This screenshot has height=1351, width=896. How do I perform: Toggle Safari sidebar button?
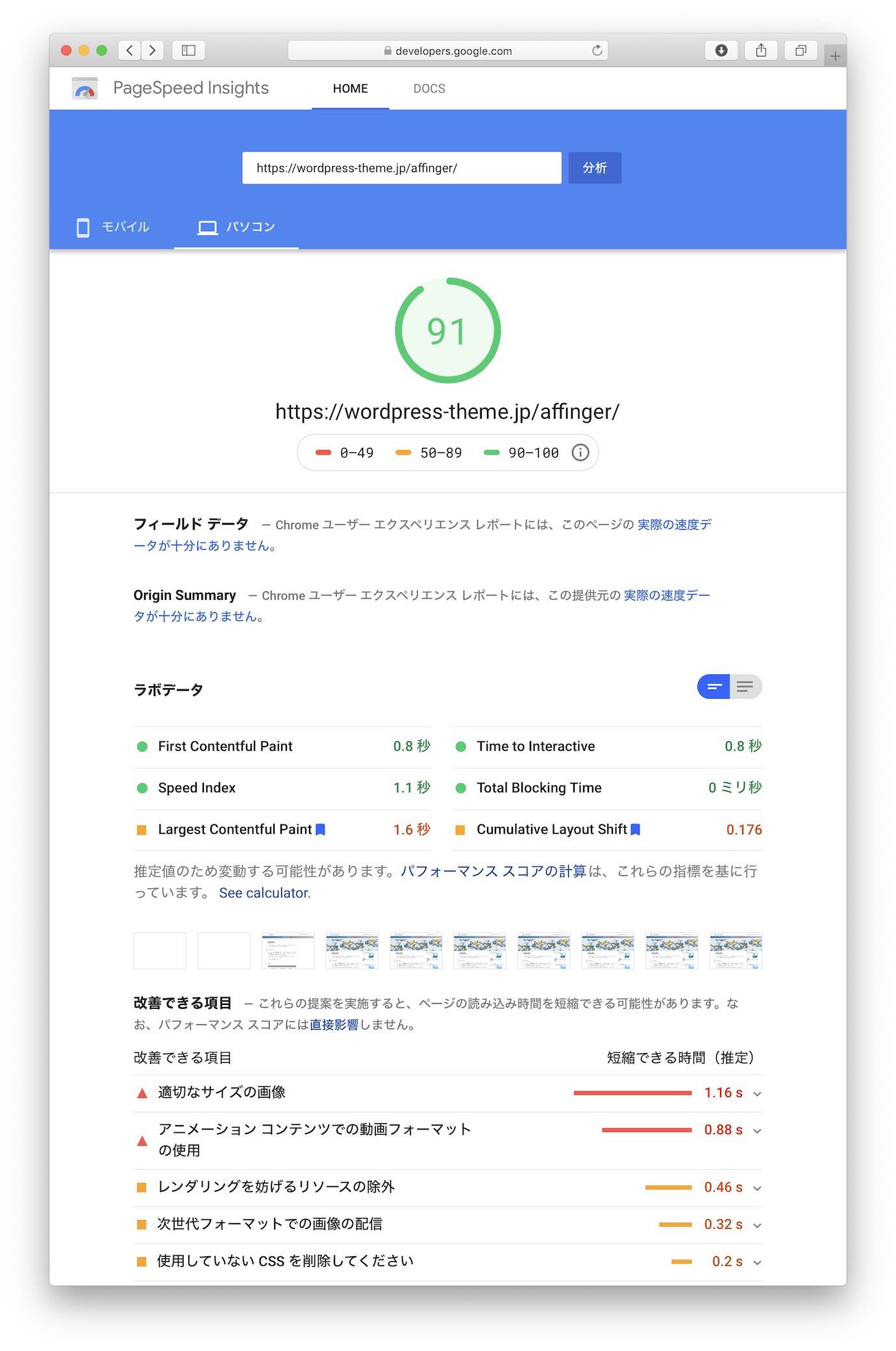click(188, 51)
